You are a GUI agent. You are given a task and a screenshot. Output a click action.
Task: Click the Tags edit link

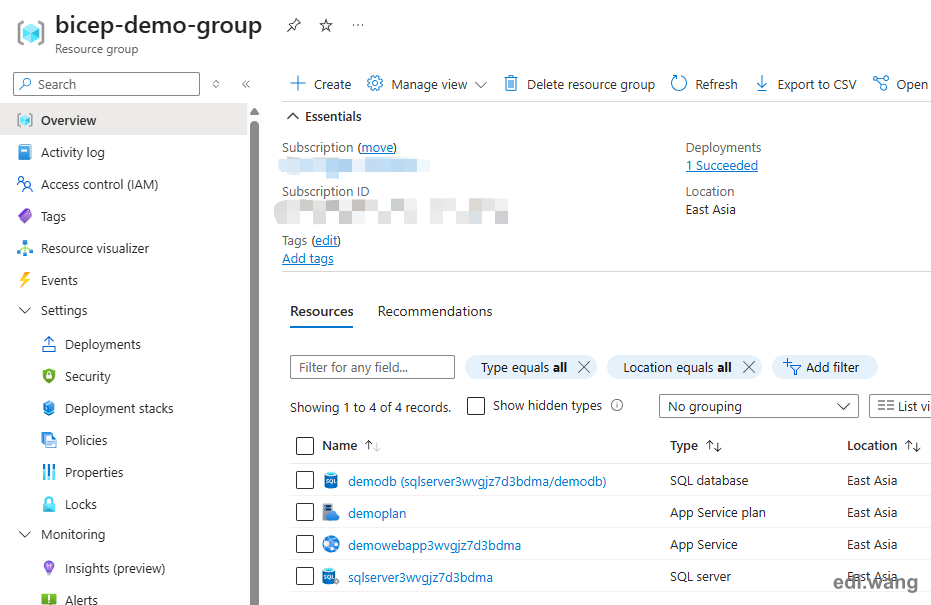pyautogui.click(x=326, y=240)
